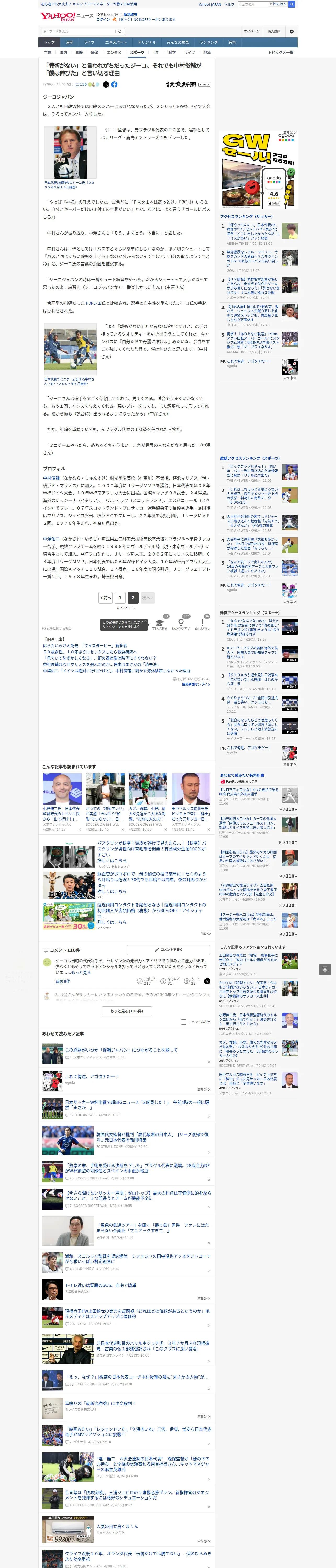Click the blue web search button

[x=292, y=4]
